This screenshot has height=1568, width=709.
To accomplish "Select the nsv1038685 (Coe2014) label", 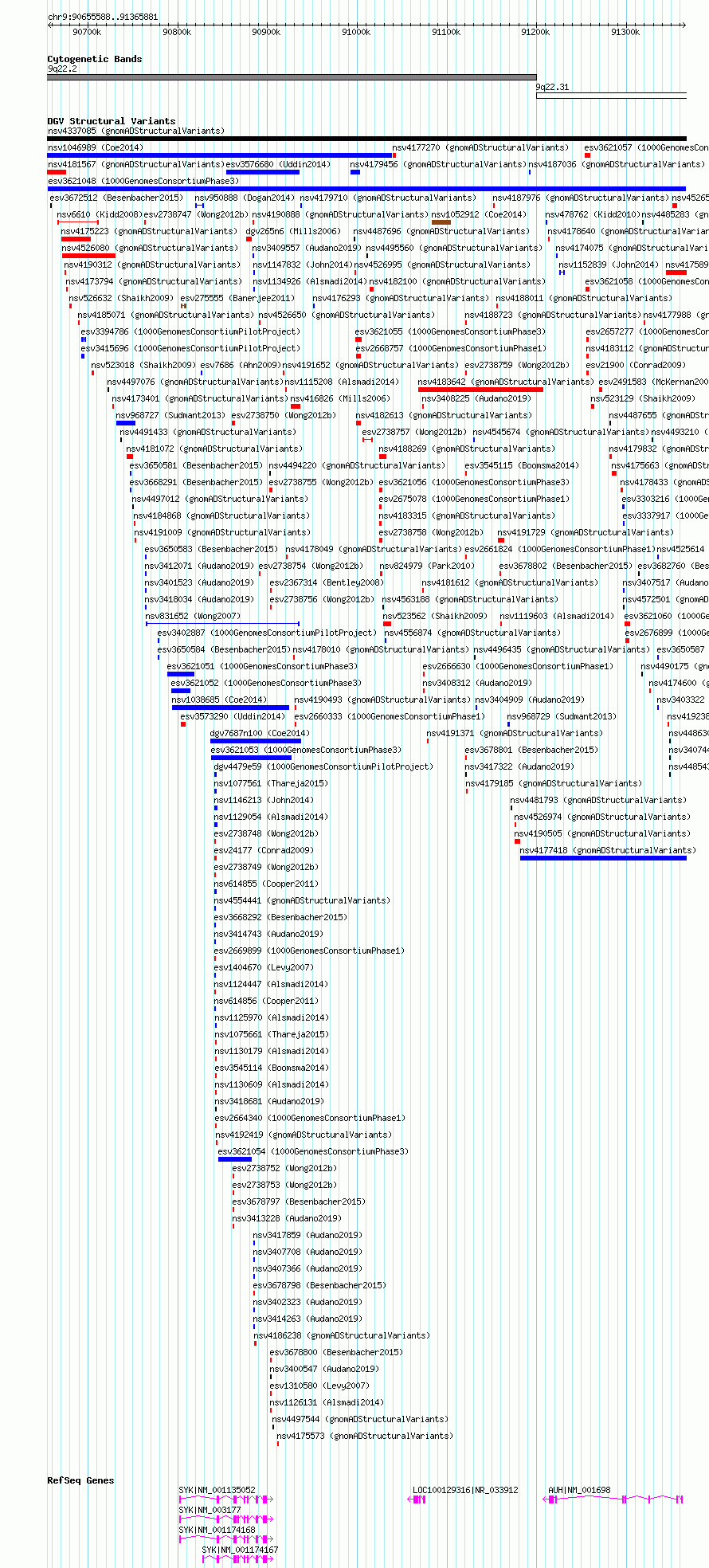I will coord(219,700).
